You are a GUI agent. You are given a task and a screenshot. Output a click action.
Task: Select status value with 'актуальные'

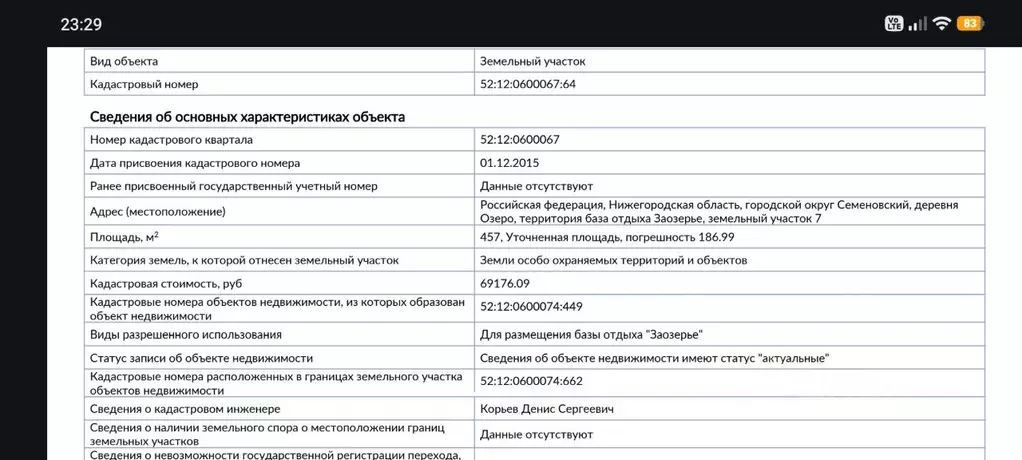coord(654,358)
